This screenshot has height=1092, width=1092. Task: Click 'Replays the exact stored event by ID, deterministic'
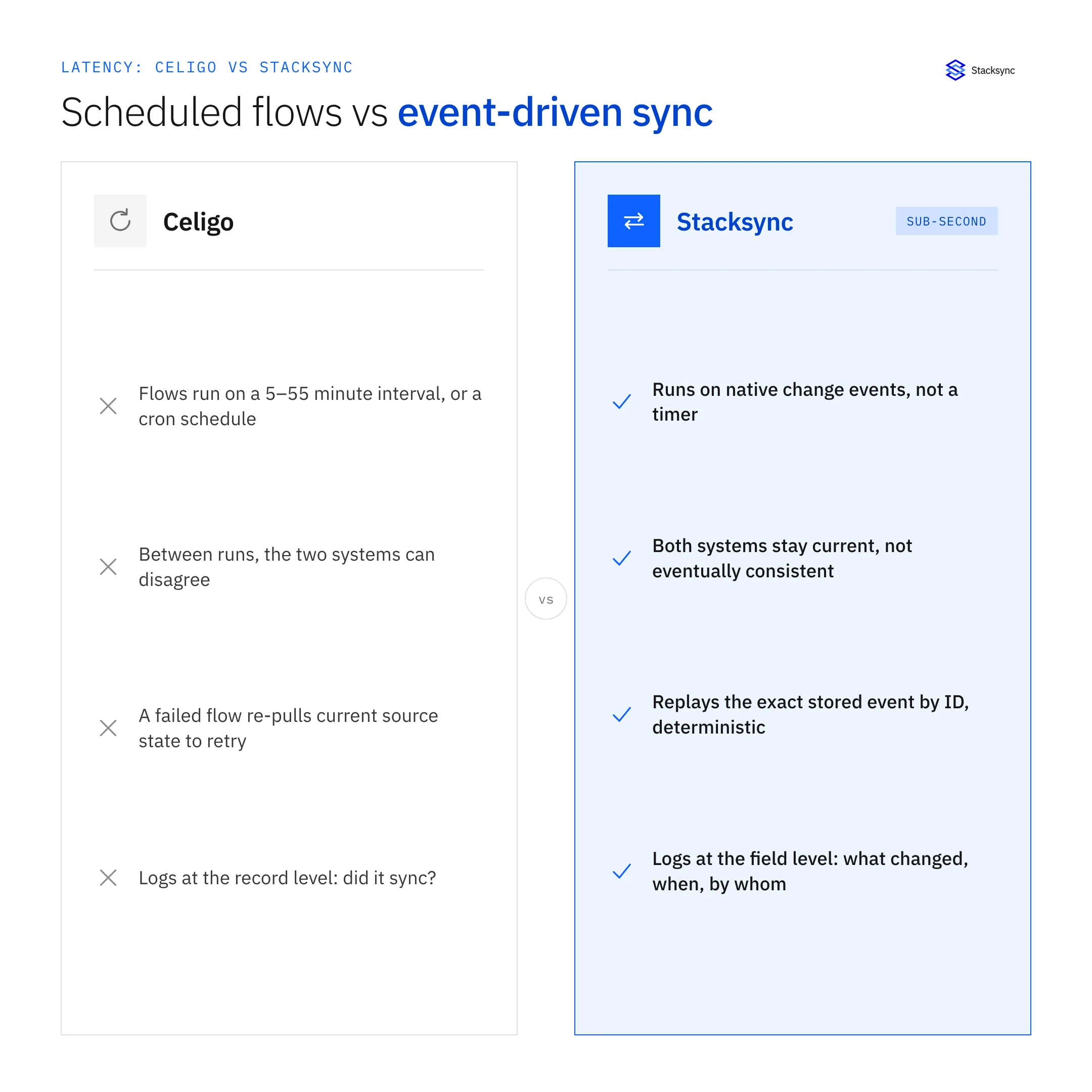coord(810,714)
